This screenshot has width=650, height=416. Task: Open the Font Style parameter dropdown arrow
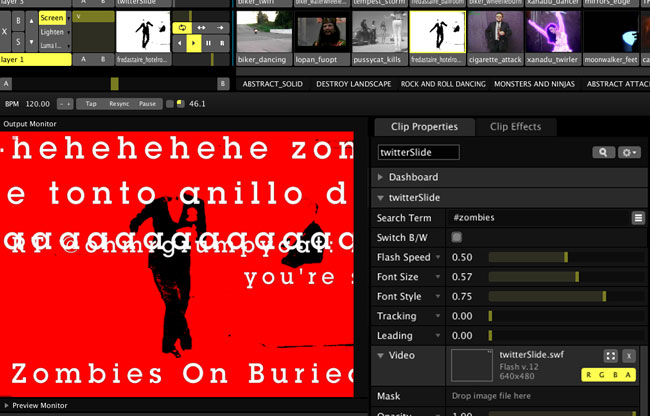438,296
